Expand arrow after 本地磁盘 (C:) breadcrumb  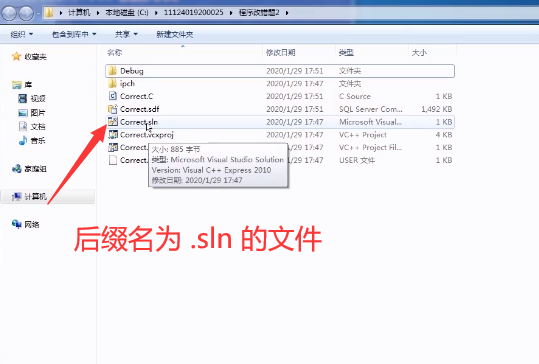156,13
